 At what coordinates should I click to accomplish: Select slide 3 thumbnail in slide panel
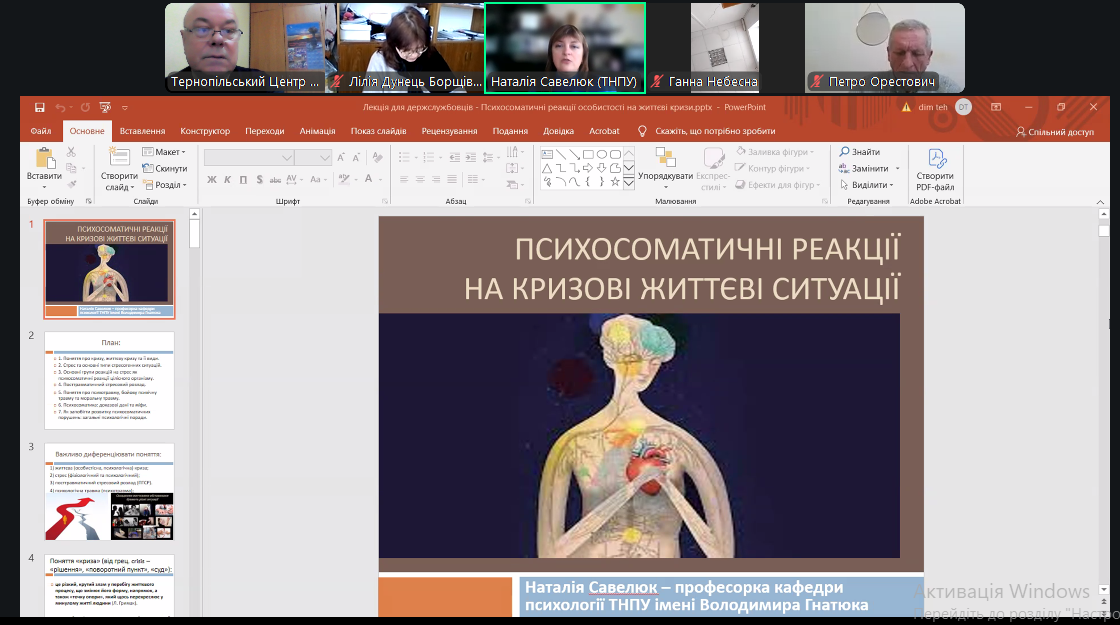pyautogui.click(x=109, y=492)
